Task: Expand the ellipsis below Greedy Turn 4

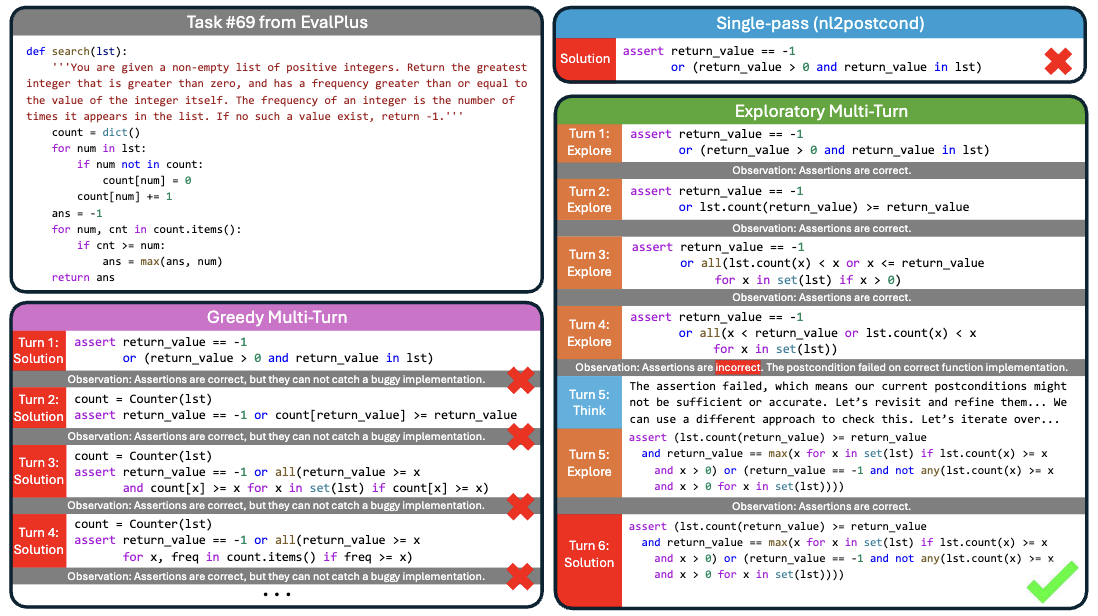Action: (276, 593)
